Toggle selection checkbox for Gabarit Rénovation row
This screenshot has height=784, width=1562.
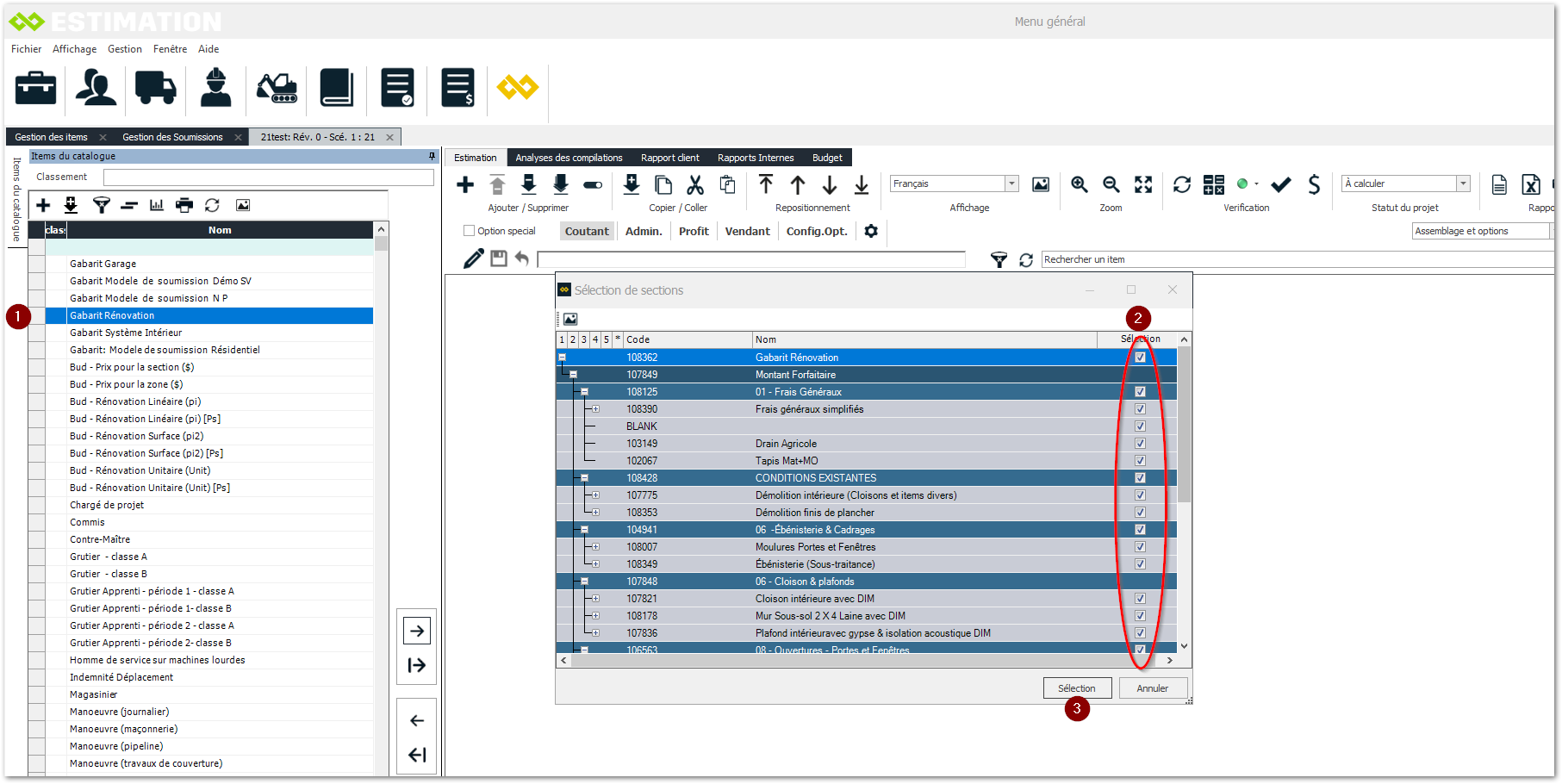click(x=1140, y=358)
